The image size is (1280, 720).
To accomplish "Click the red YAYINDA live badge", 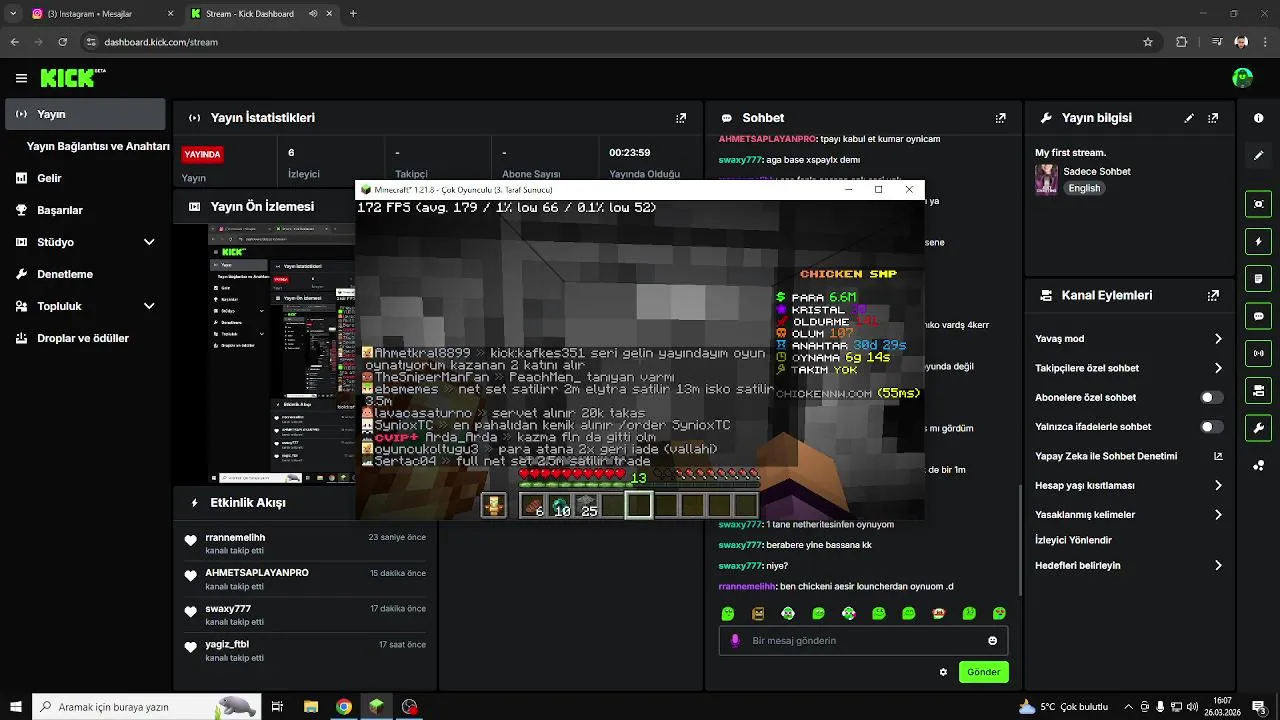I will 202,155.
